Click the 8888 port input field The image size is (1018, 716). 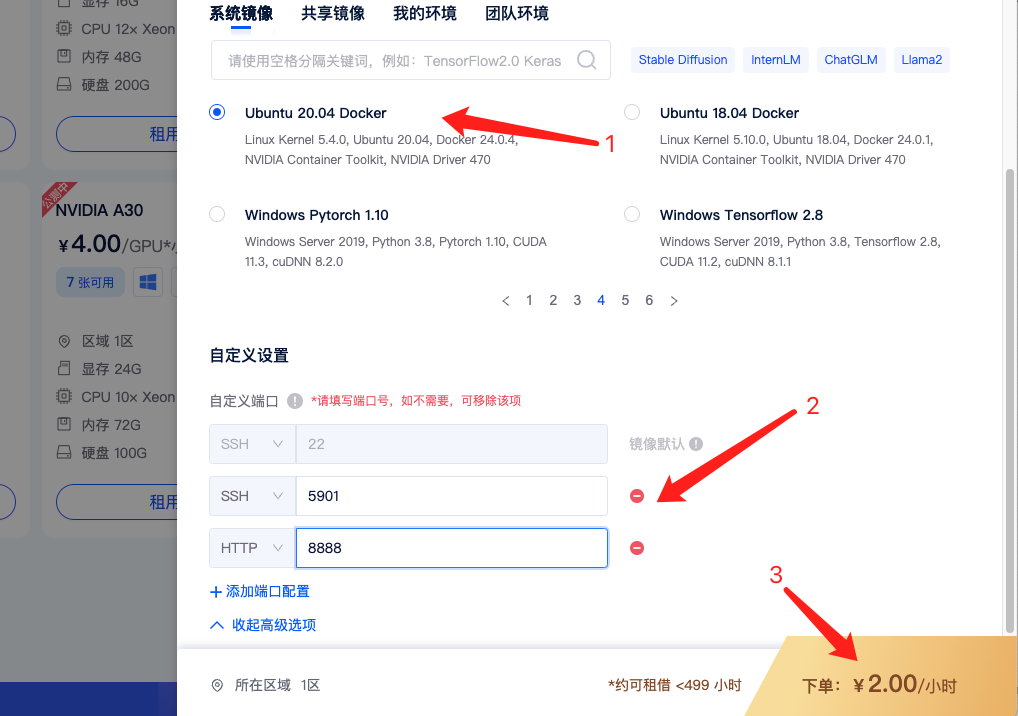click(x=451, y=547)
